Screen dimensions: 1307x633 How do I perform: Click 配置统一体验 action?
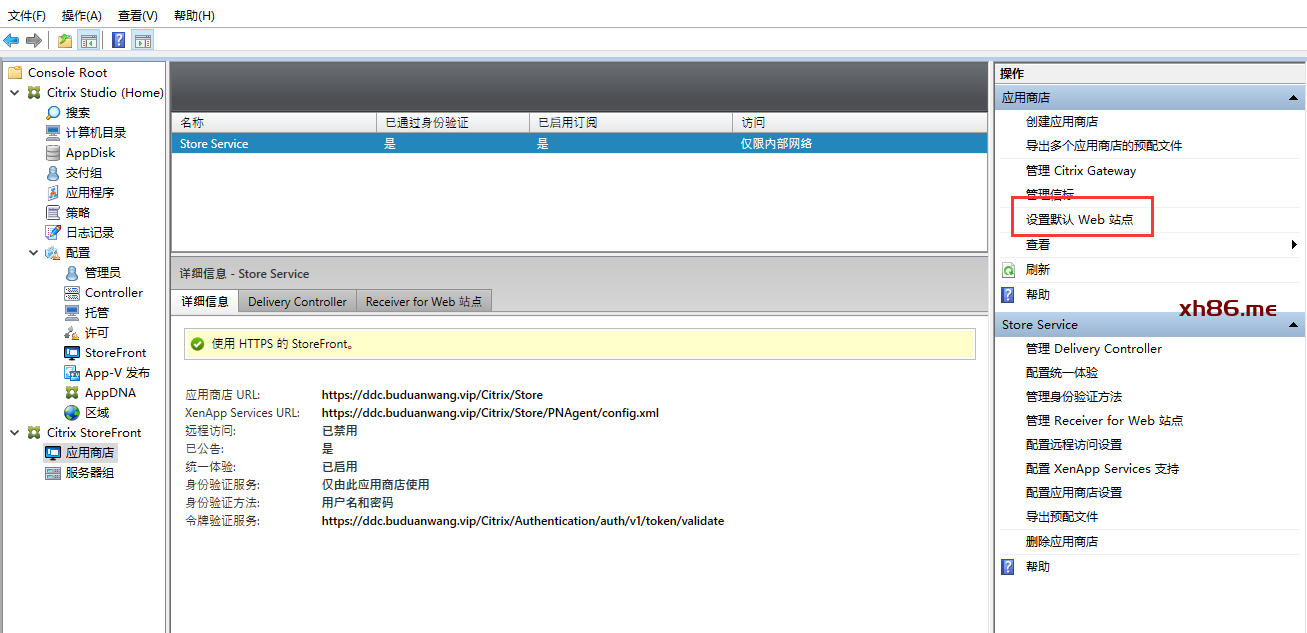tap(1062, 373)
